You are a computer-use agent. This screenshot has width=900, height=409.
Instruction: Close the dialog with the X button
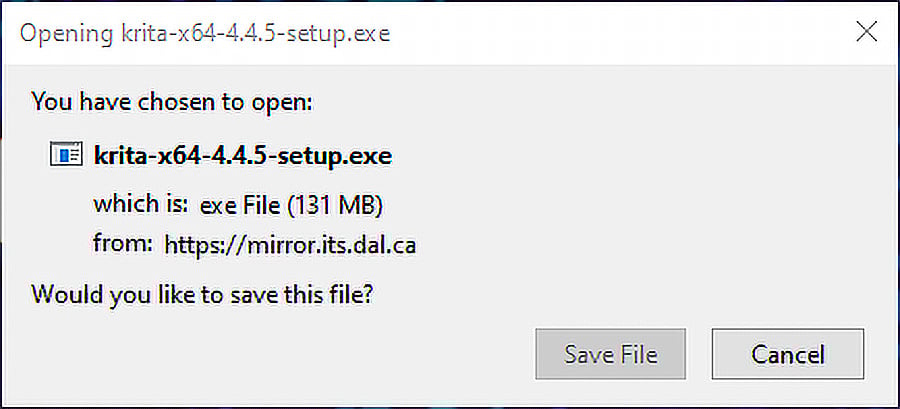(866, 33)
